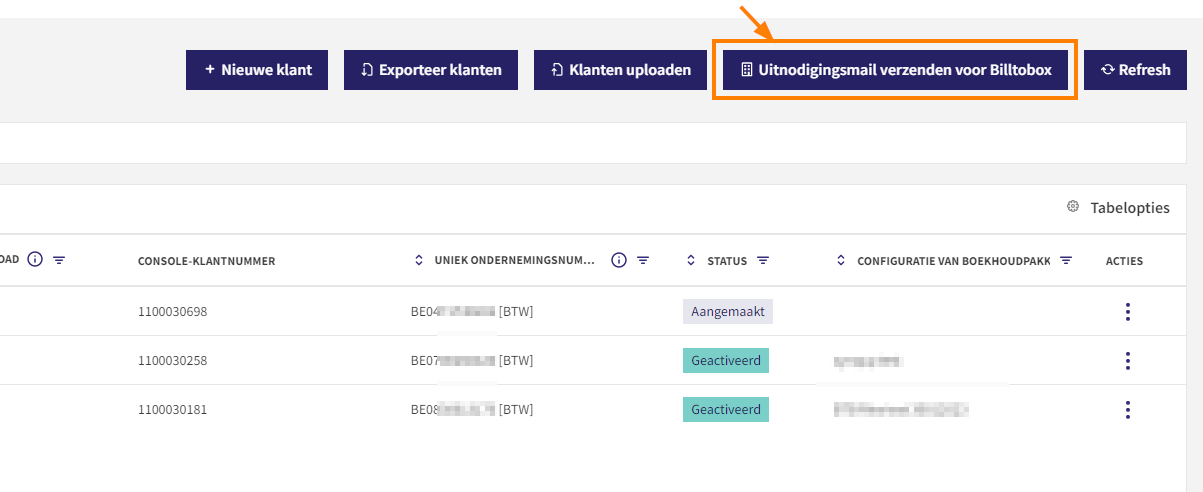Sort by Uniek ondernemingsnummer column

[x=419, y=261]
